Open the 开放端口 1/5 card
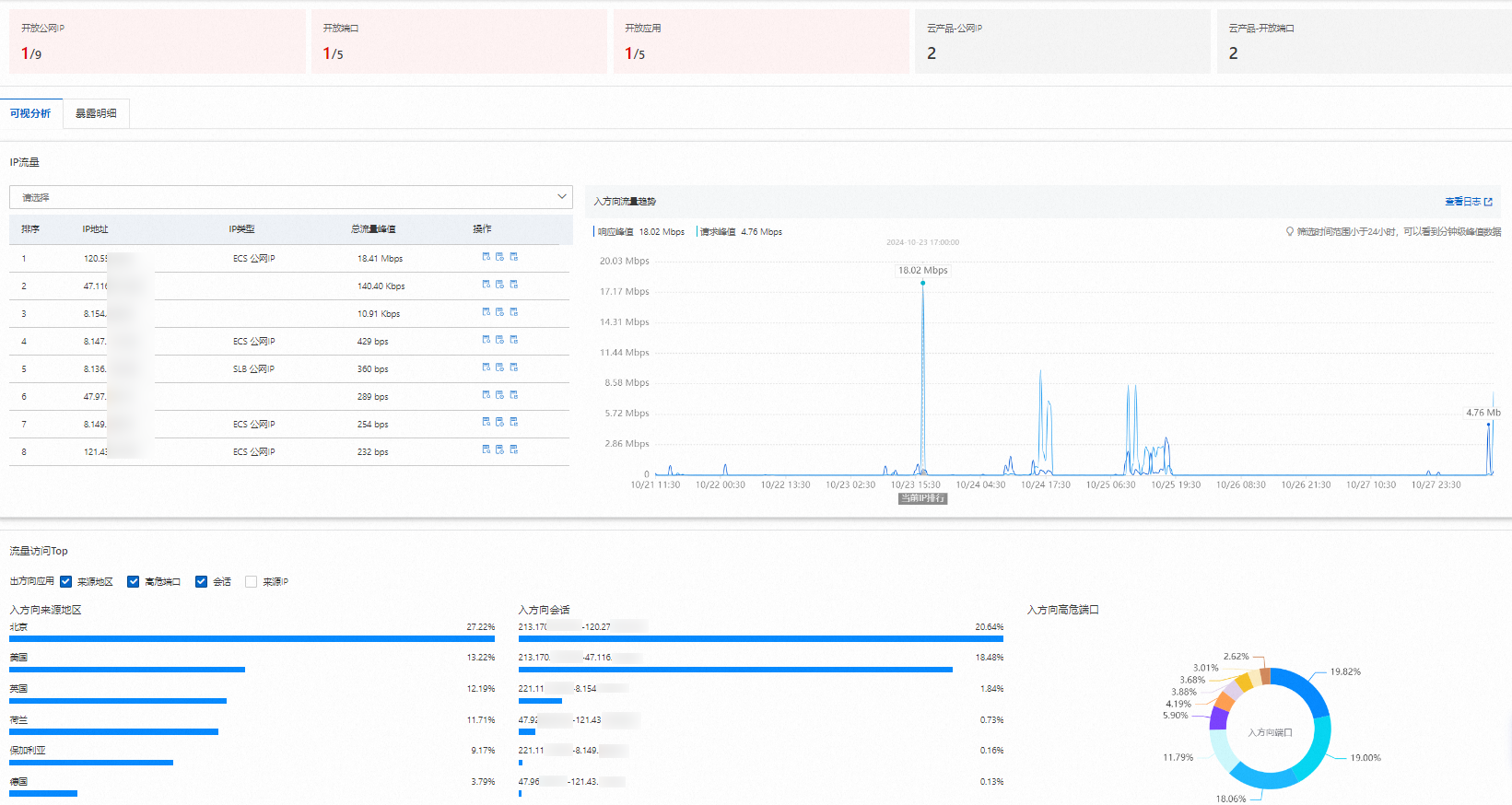1512x805 pixels. coord(459,41)
